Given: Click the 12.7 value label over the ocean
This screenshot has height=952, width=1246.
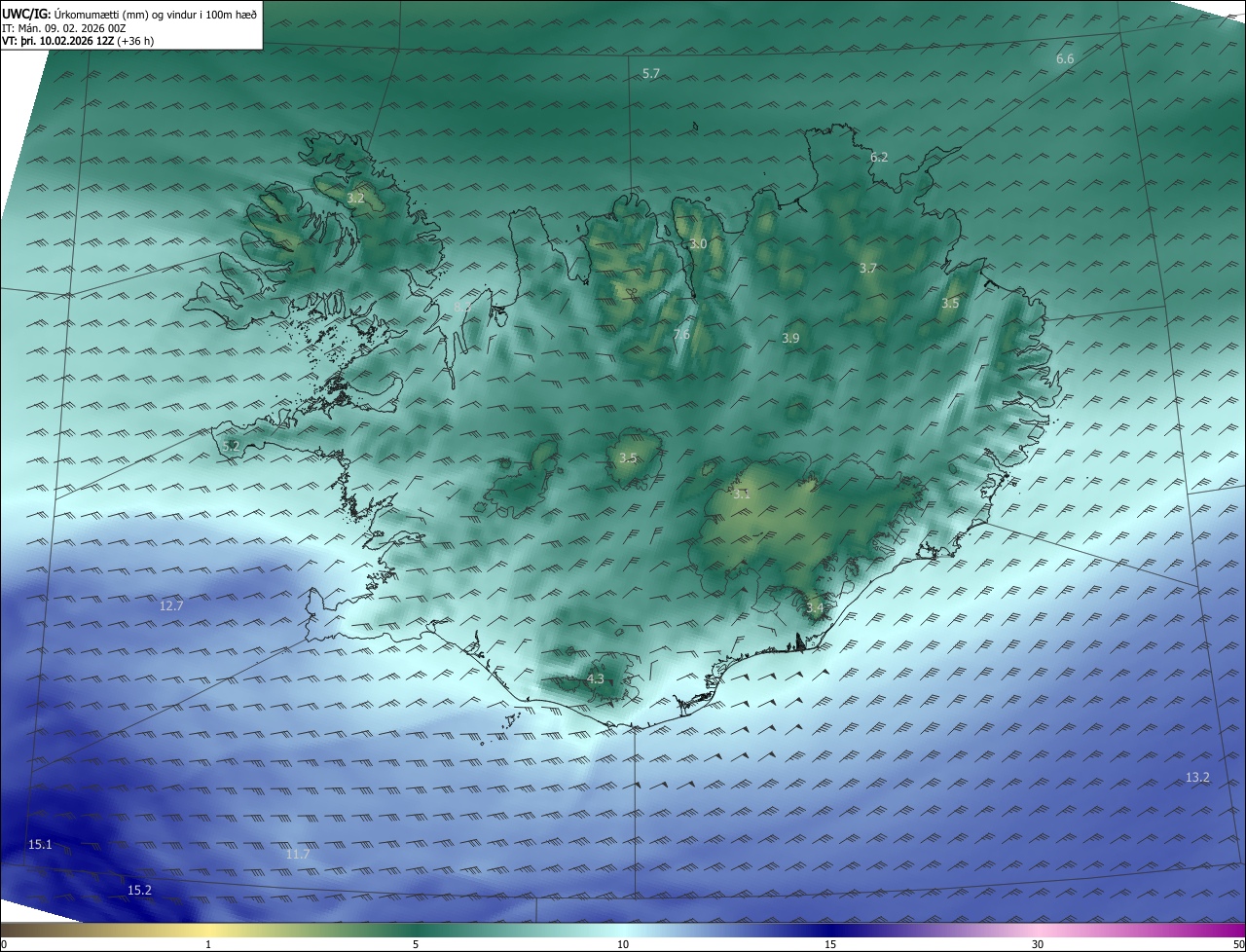Looking at the screenshot, I should tap(171, 605).
